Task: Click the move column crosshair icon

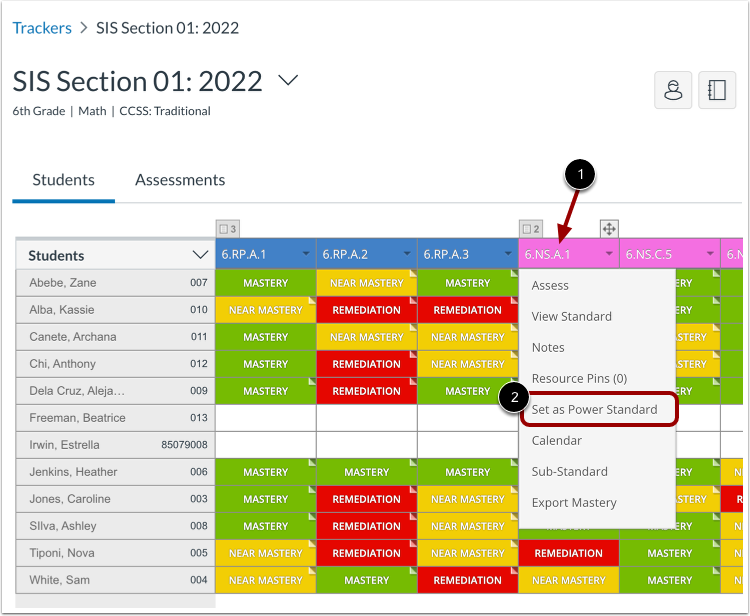Action: (x=609, y=229)
